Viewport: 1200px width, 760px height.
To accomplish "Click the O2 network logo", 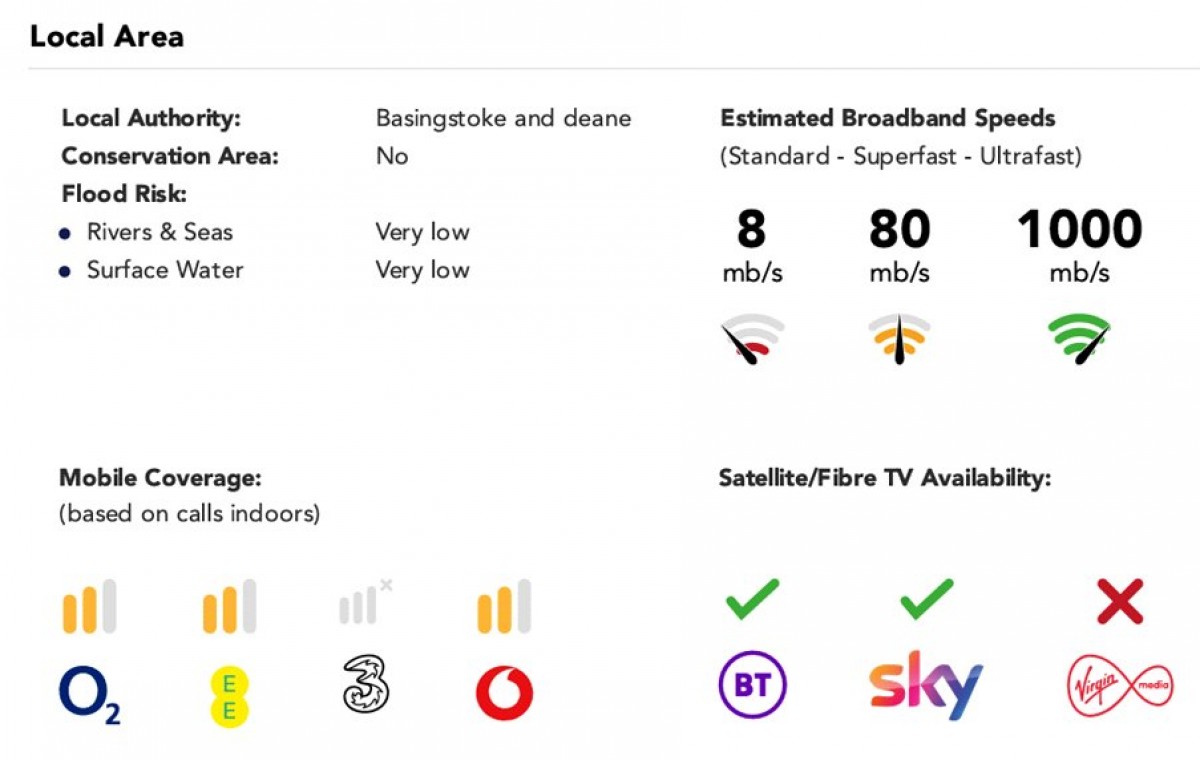I will pyautogui.click(x=89, y=693).
